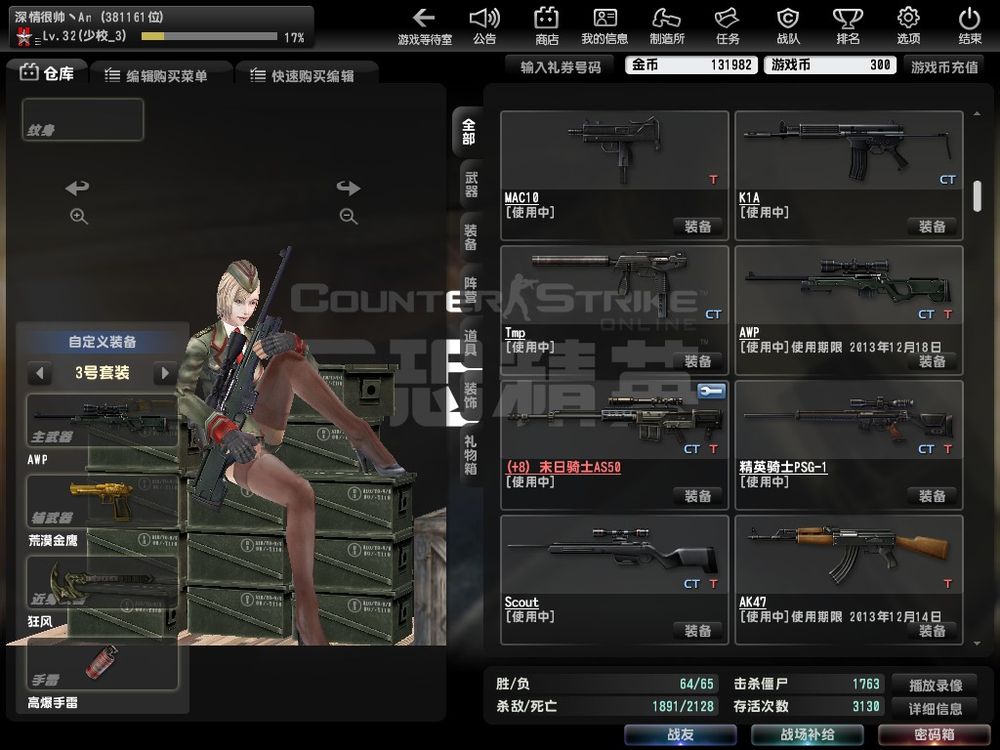Open 我的信息 profile icon
The height and width of the screenshot is (750, 1000).
tap(605, 26)
